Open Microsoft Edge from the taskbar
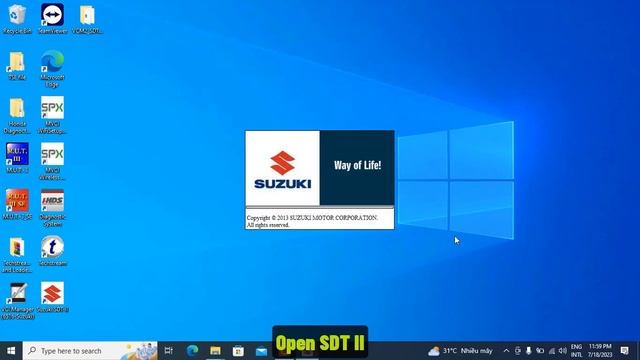The height and width of the screenshot is (360, 640). pyautogui.click(x=192, y=351)
